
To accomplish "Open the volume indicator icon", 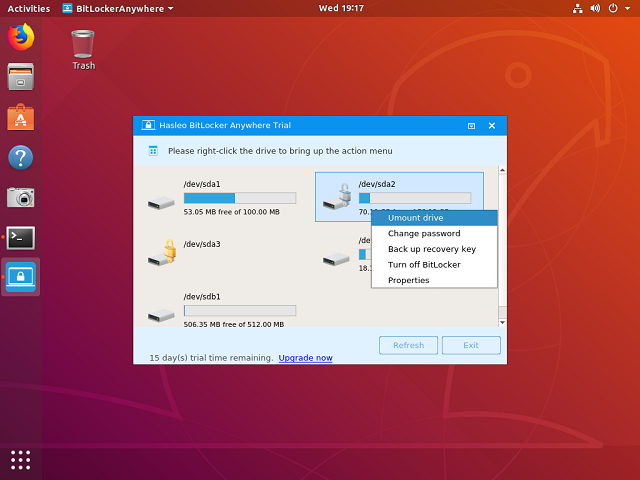I will [x=595, y=8].
